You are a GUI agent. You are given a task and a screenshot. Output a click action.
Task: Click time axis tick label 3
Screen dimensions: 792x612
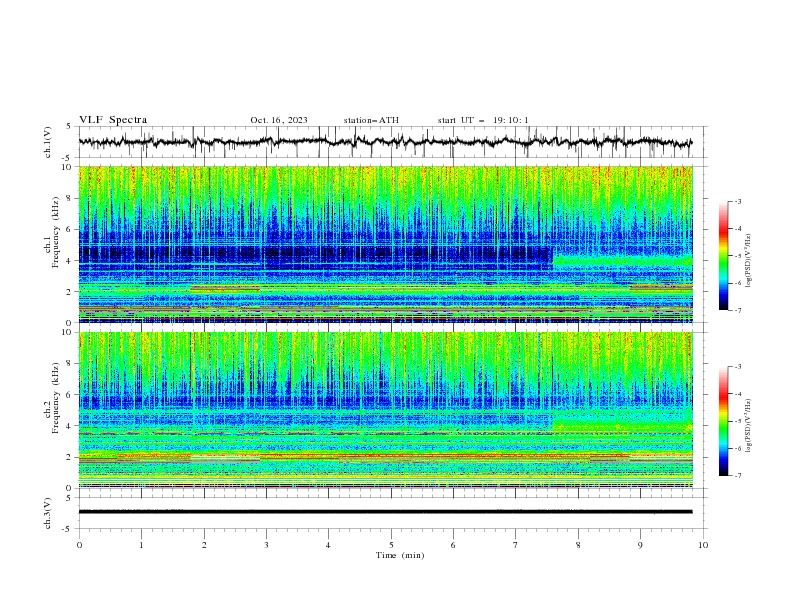pyautogui.click(x=266, y=545)
